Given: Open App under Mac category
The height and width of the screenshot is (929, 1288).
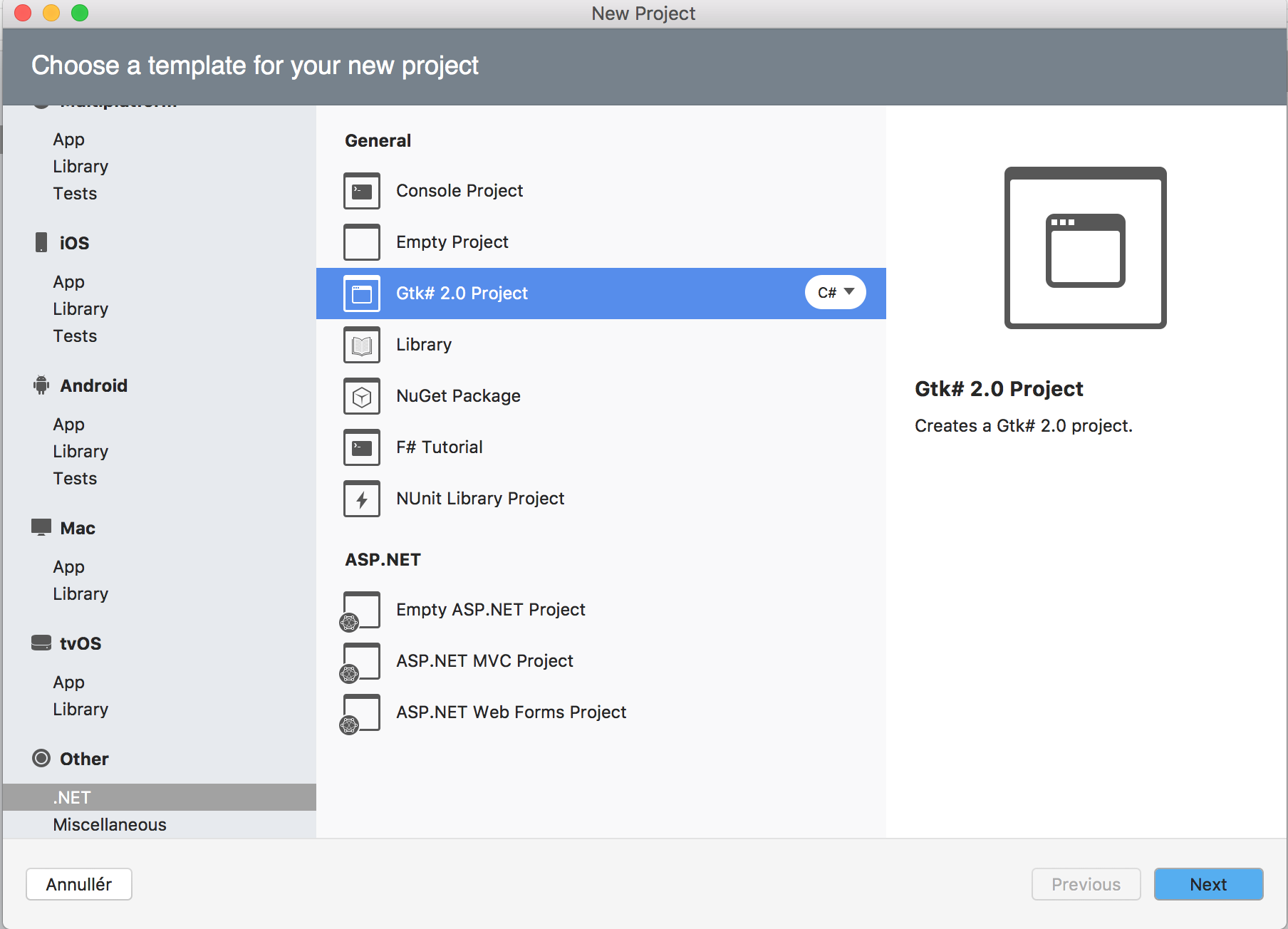Looking at the screenshot, I should 69,567.
